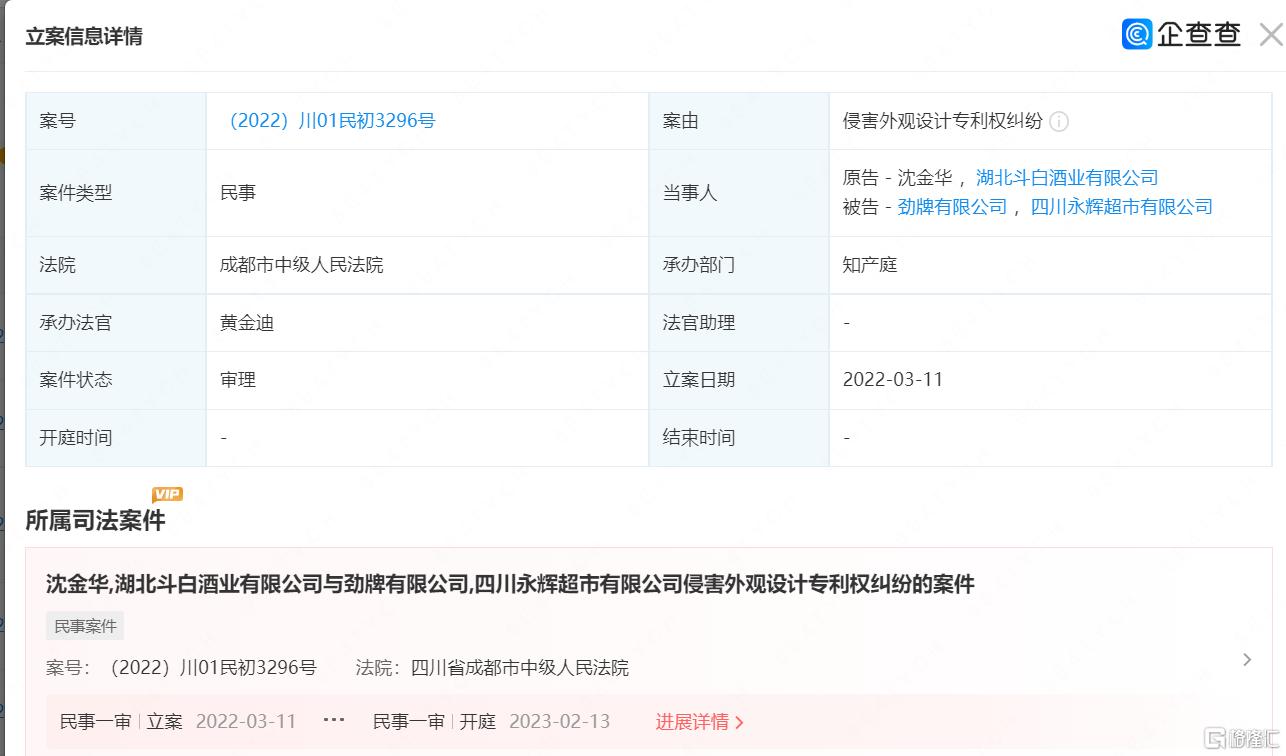Select case type value 民事

[x=238, y=193]
